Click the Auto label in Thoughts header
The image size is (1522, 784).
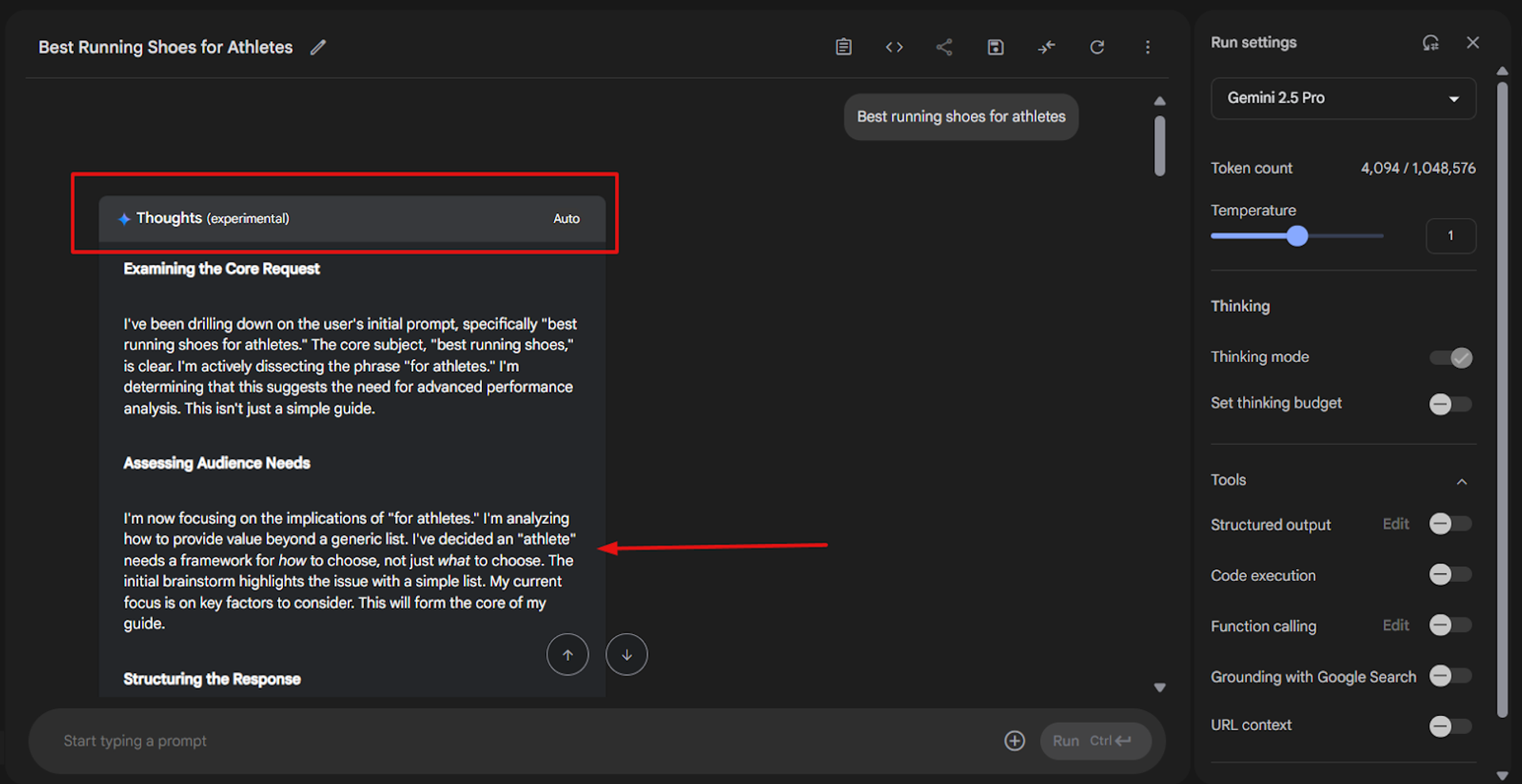point(566,219)
